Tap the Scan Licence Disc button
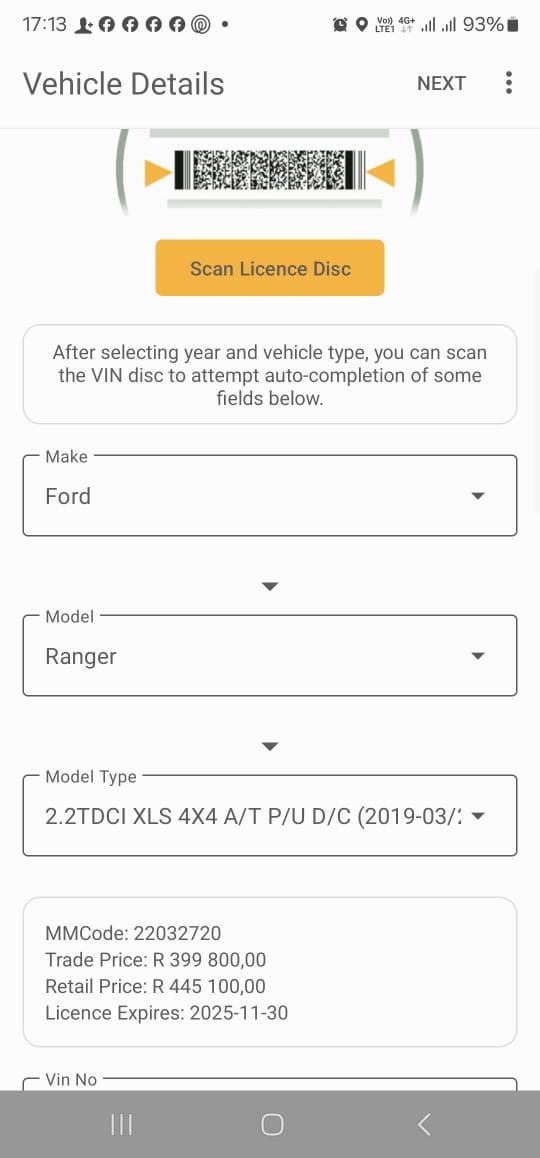540x1158 pixels. click(270, 268)
